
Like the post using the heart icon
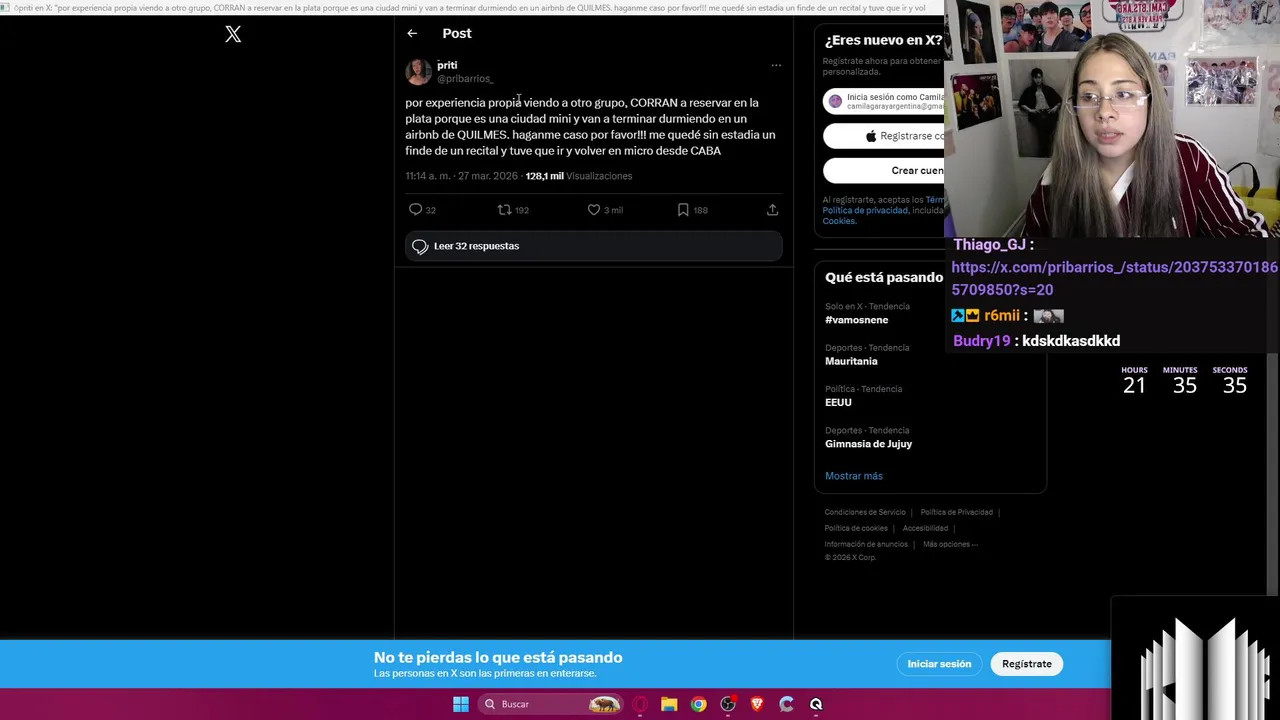coord(594,210)
